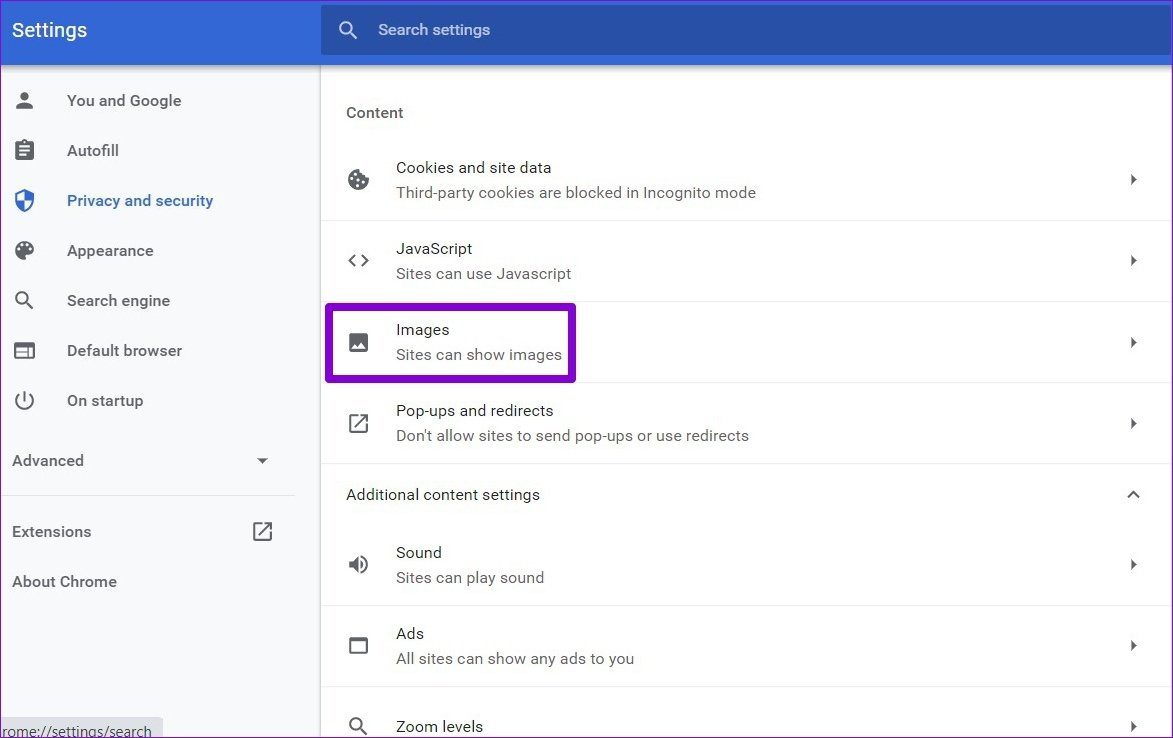Click the clipboard icon beside Autofill

coord(25,150)
